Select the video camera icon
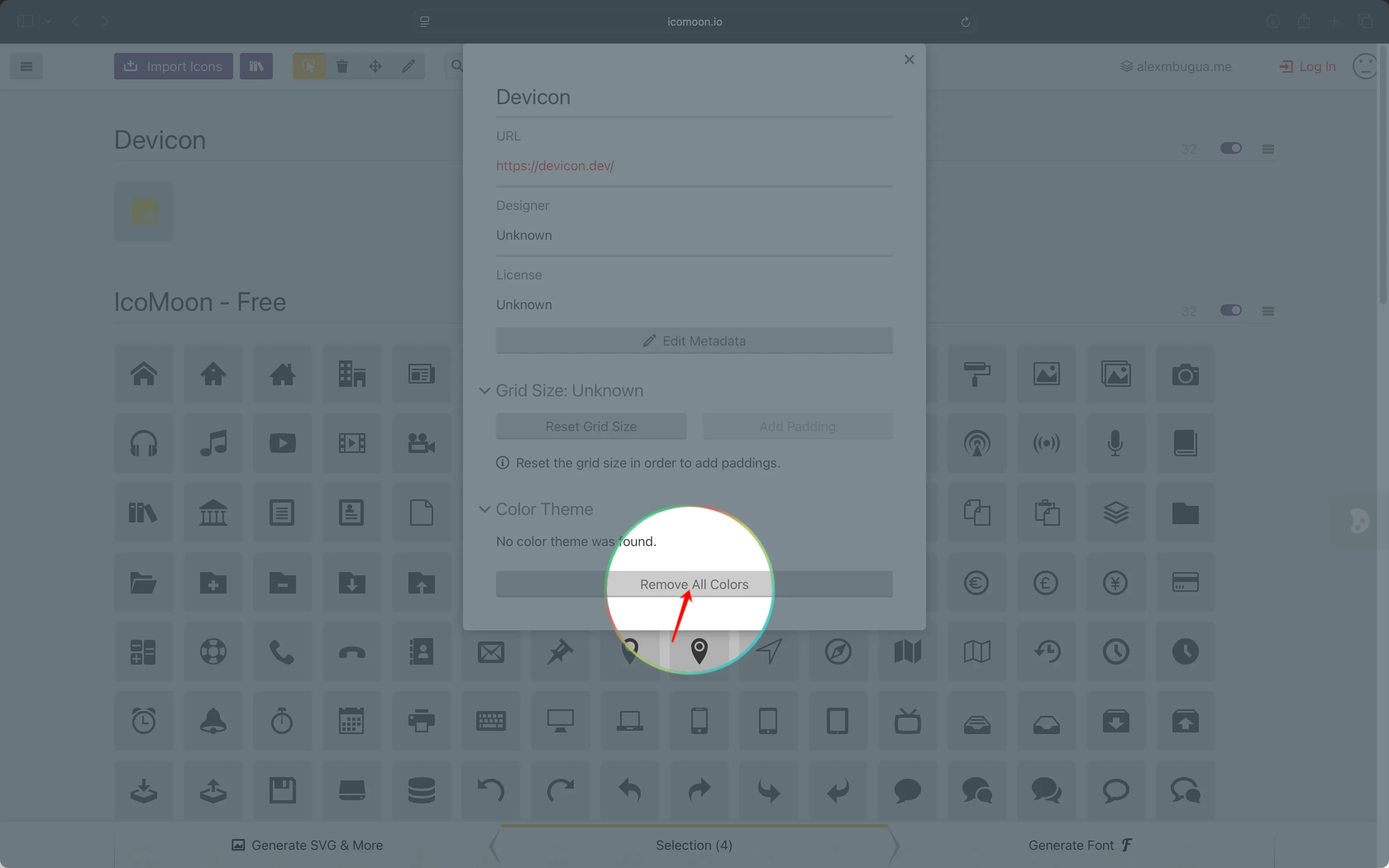 421,443
